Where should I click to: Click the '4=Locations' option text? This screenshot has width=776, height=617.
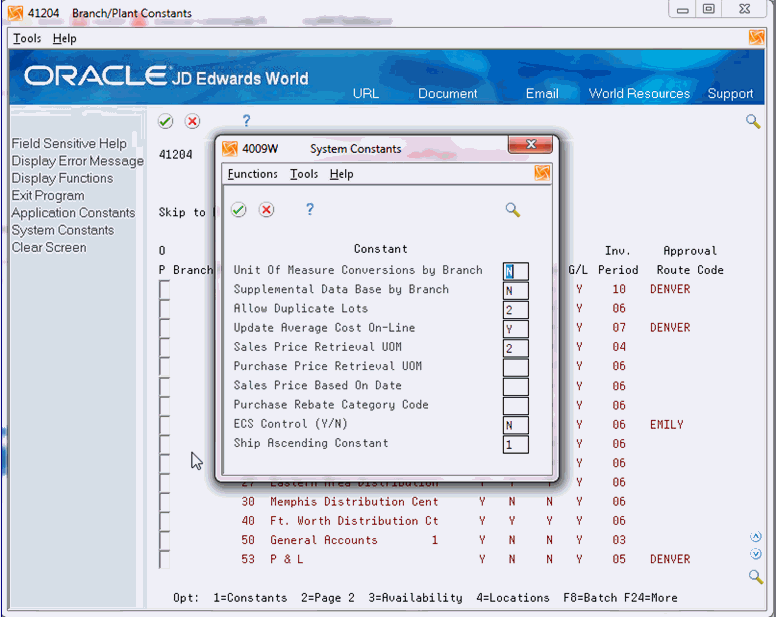513,598
